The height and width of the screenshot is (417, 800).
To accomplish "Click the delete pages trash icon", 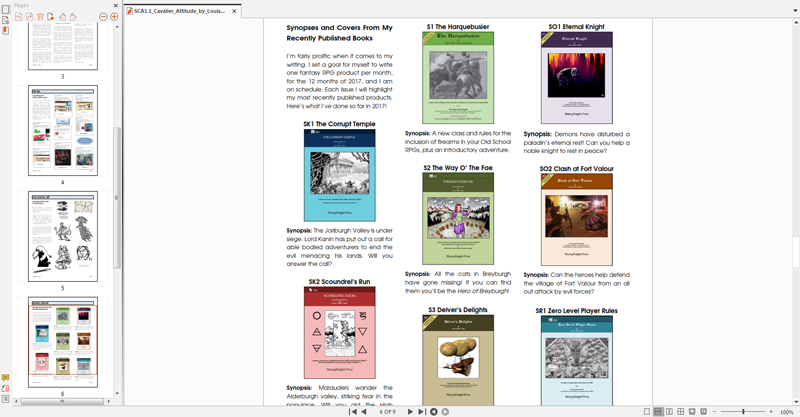I will point(40,17).
